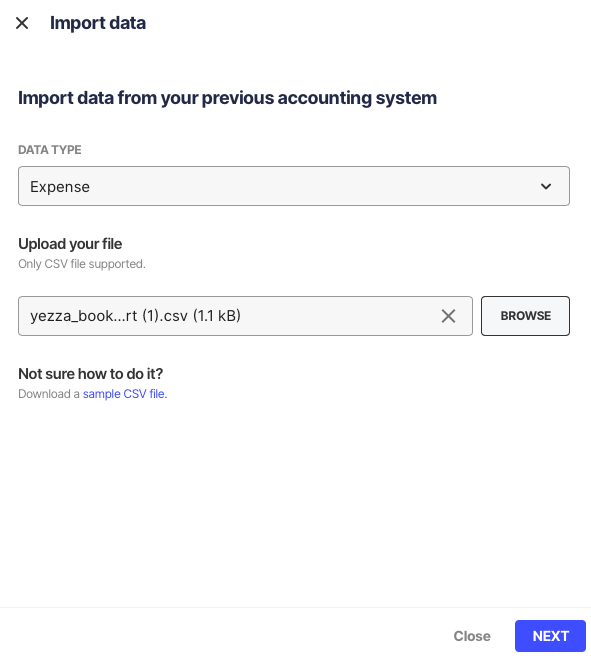Click the (1.1 kB) file size text
Viewport: 591px width, 659px height.
[217, 316]
